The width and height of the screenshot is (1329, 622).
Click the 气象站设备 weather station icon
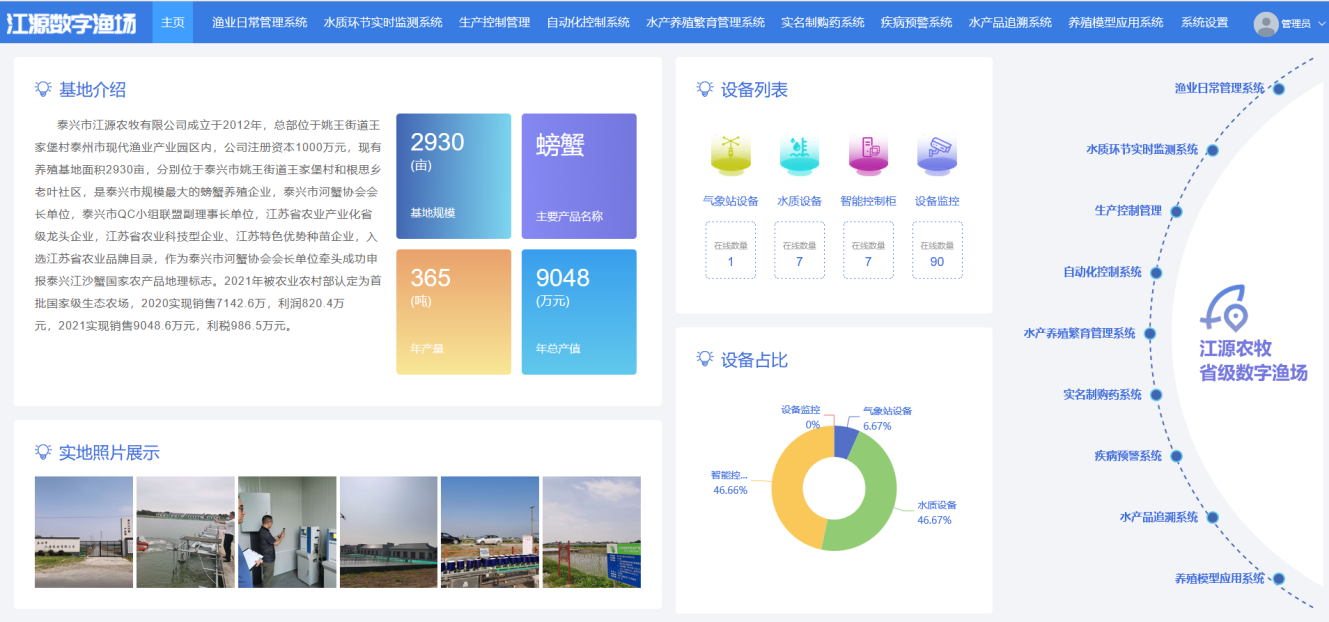730,155
